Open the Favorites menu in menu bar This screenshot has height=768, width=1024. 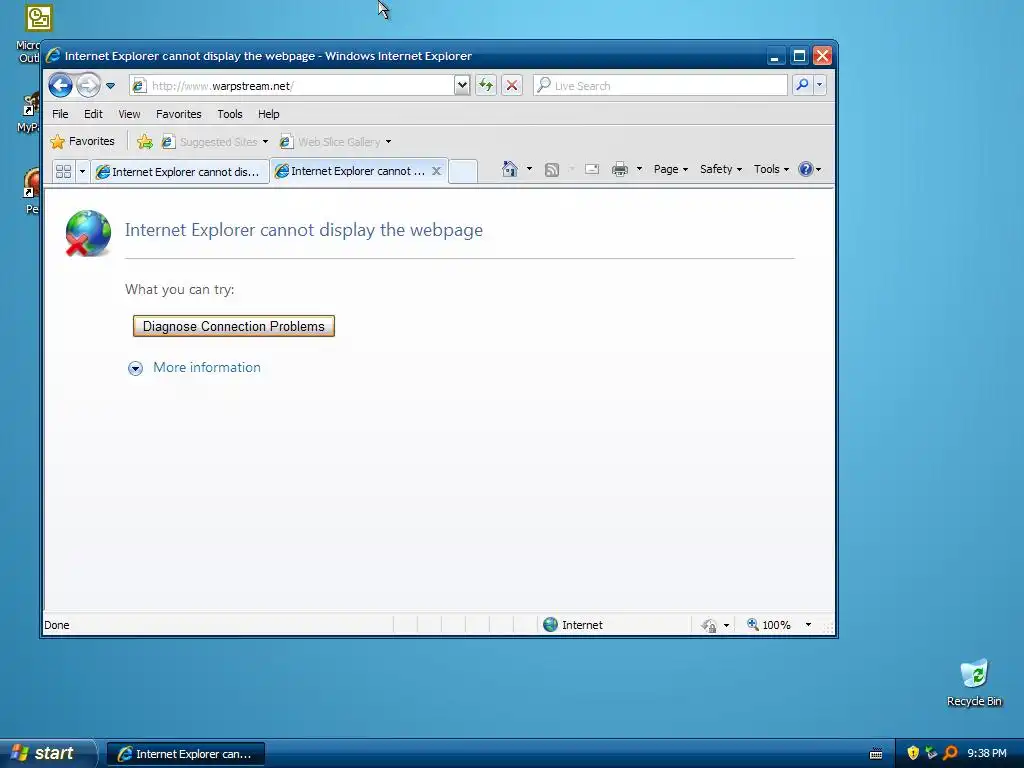point(178,114)
